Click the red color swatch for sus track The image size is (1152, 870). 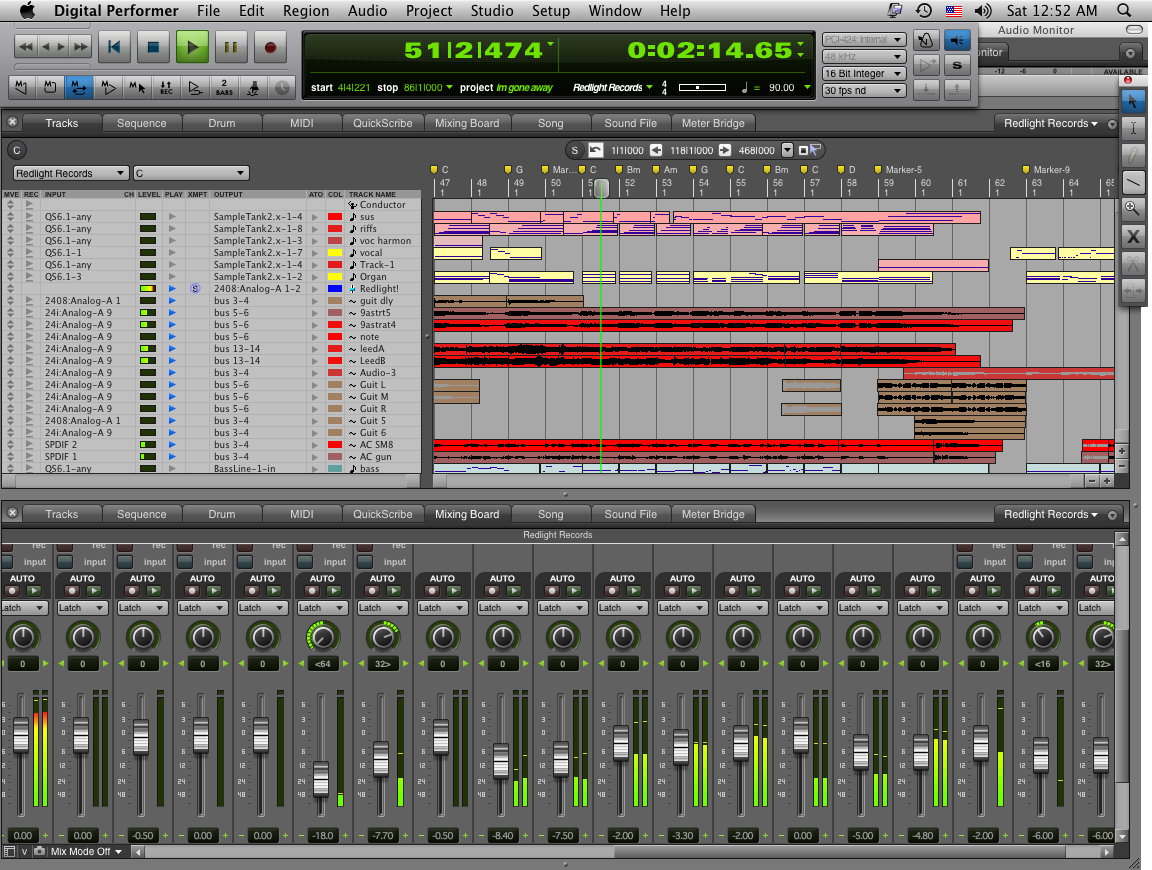[x=335, y=217]
